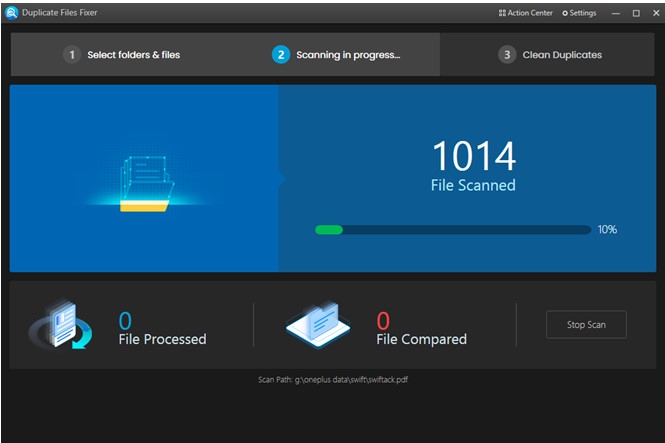The height and width of the screenshot is (443, 665).
Task: Click the blue step 2 number circle
Action: [281, 55]
